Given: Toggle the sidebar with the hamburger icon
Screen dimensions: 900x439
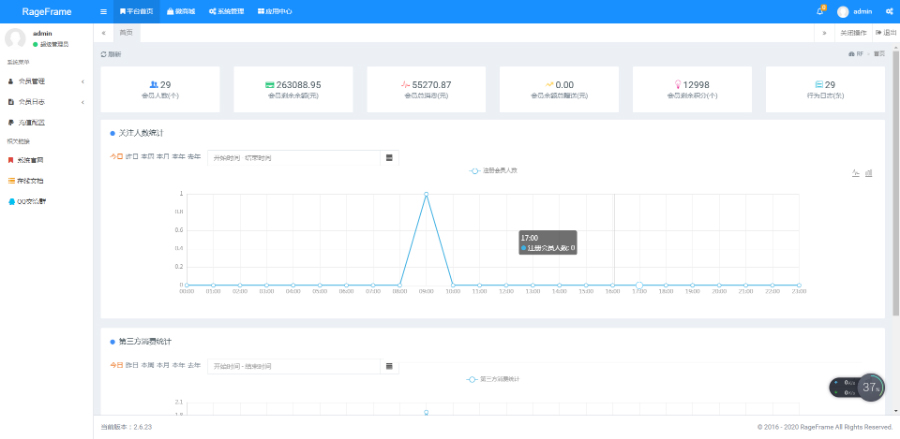Looking at the screenshot, I should pyautogui.click(x=104, y=11).
